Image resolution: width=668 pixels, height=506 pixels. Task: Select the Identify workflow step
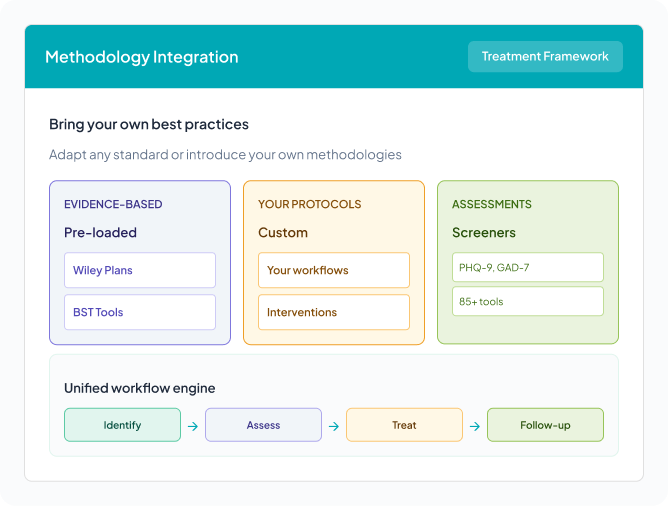click(122, 425)
